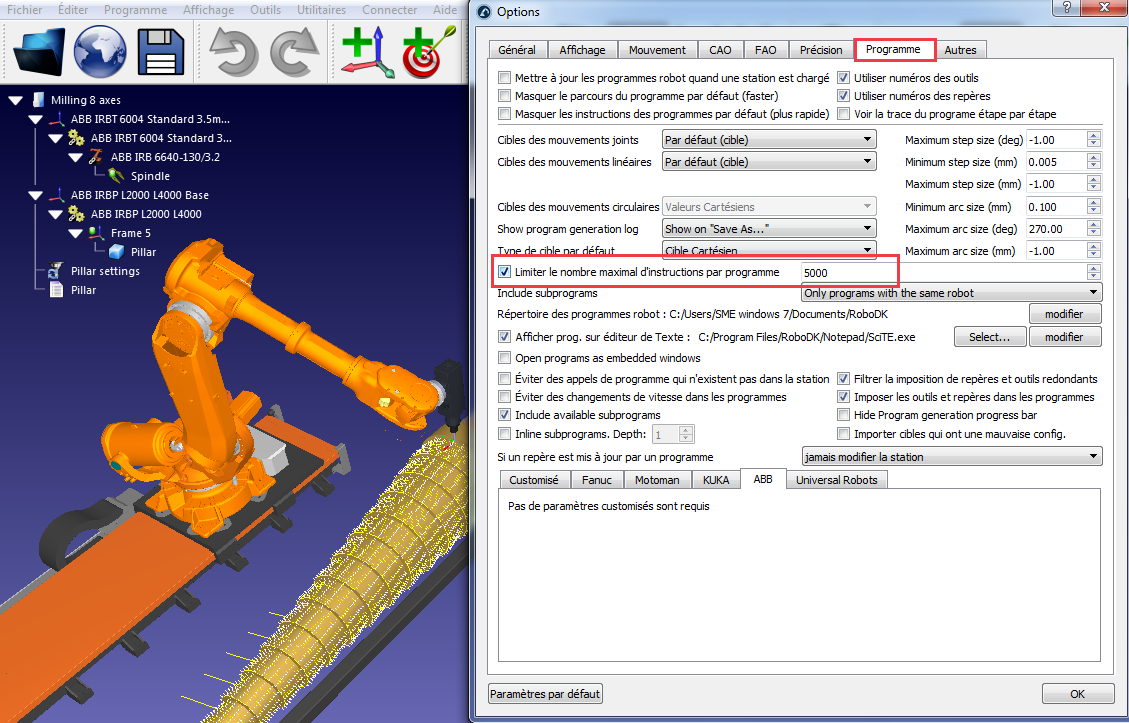
Task: Open Cibles des mouvements joints dropdown
Action: click(x=769, y=140)
